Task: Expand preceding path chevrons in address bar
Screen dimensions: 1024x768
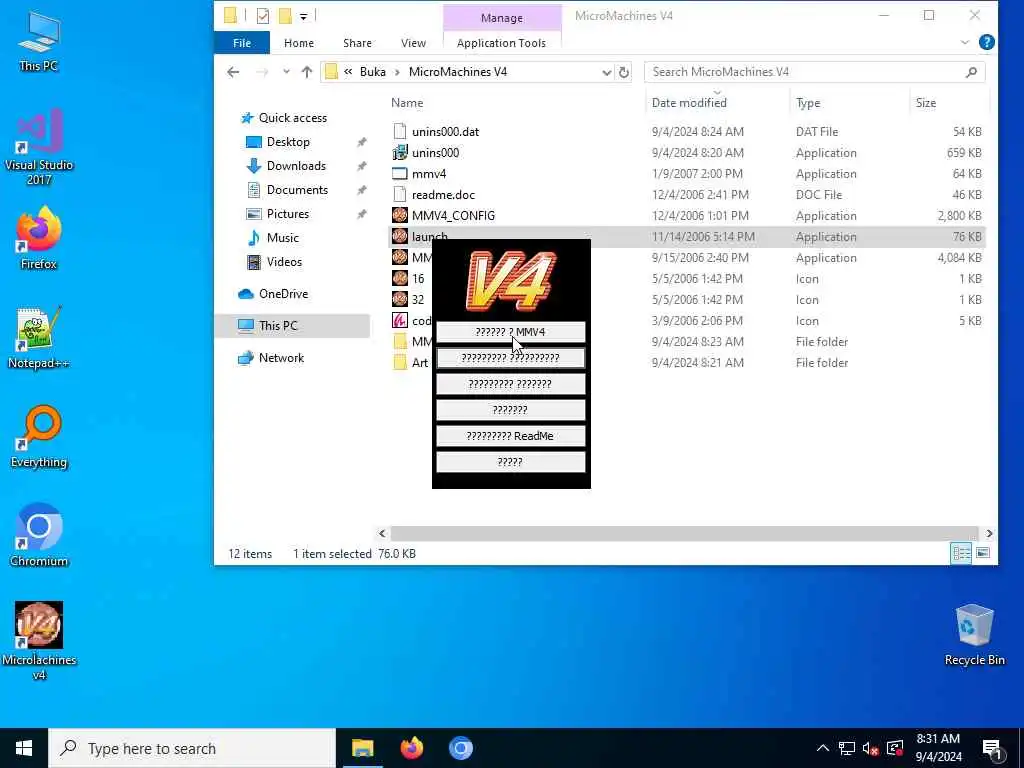Action: point(348,72)
